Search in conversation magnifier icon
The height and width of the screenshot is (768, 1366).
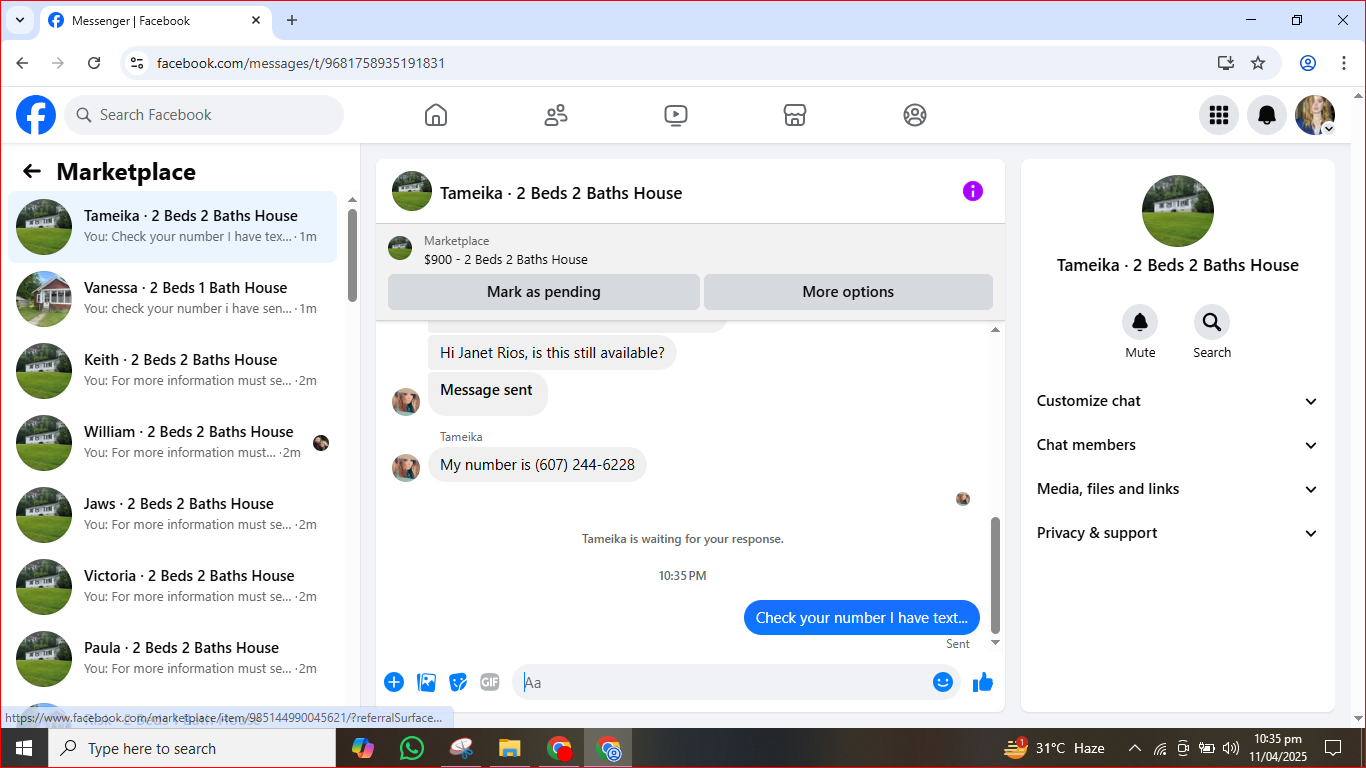pos(1212,322)
